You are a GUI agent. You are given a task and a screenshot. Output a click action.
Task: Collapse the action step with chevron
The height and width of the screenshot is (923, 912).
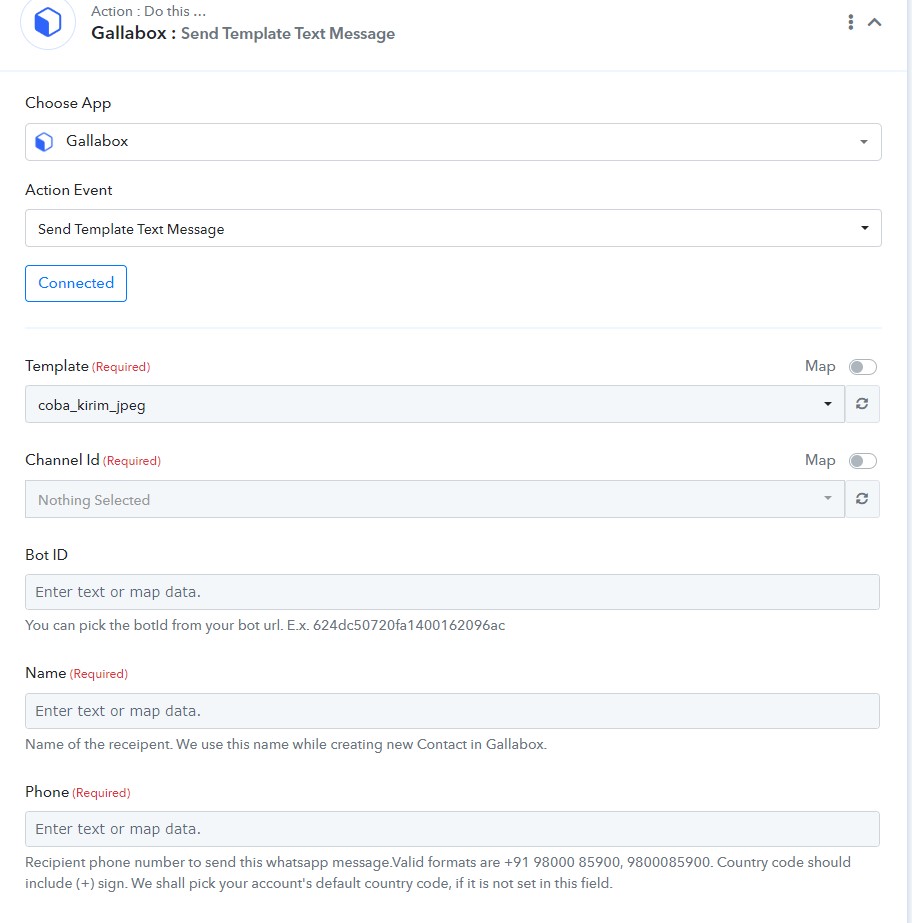874,22
